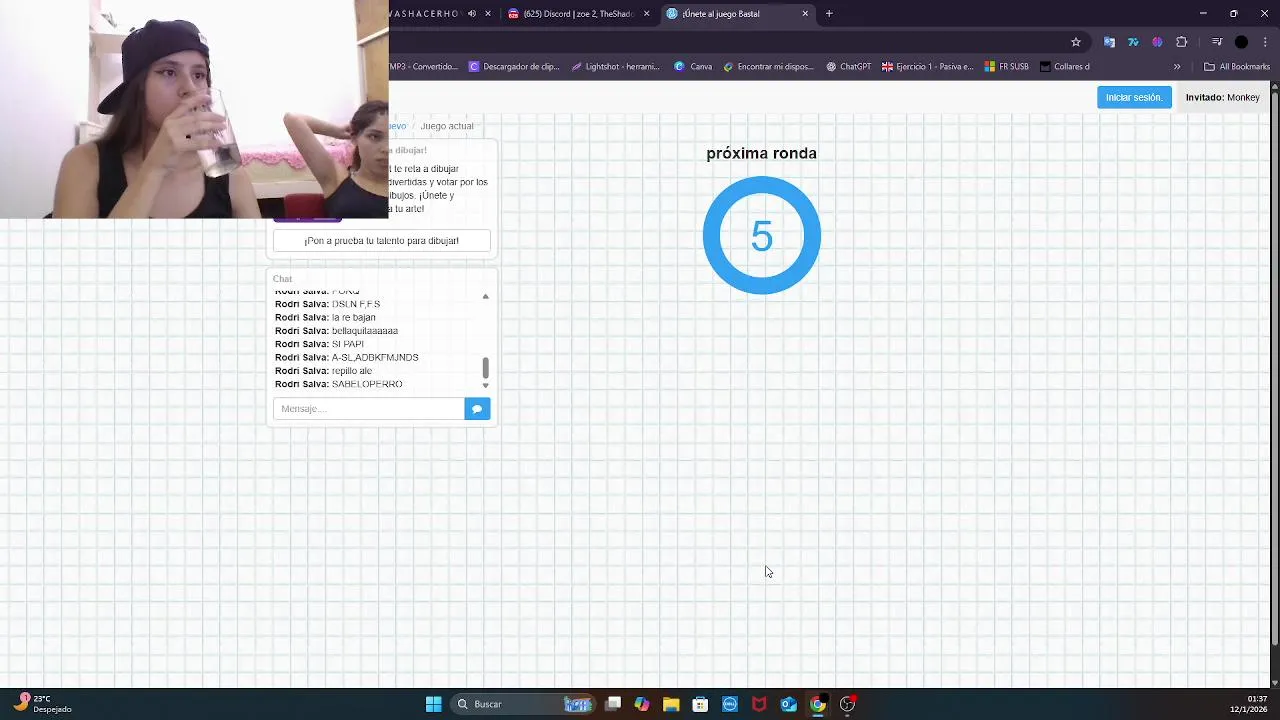Switch to the Discord tab
This screenshot has height=720, width=1280.
[578, 14]
